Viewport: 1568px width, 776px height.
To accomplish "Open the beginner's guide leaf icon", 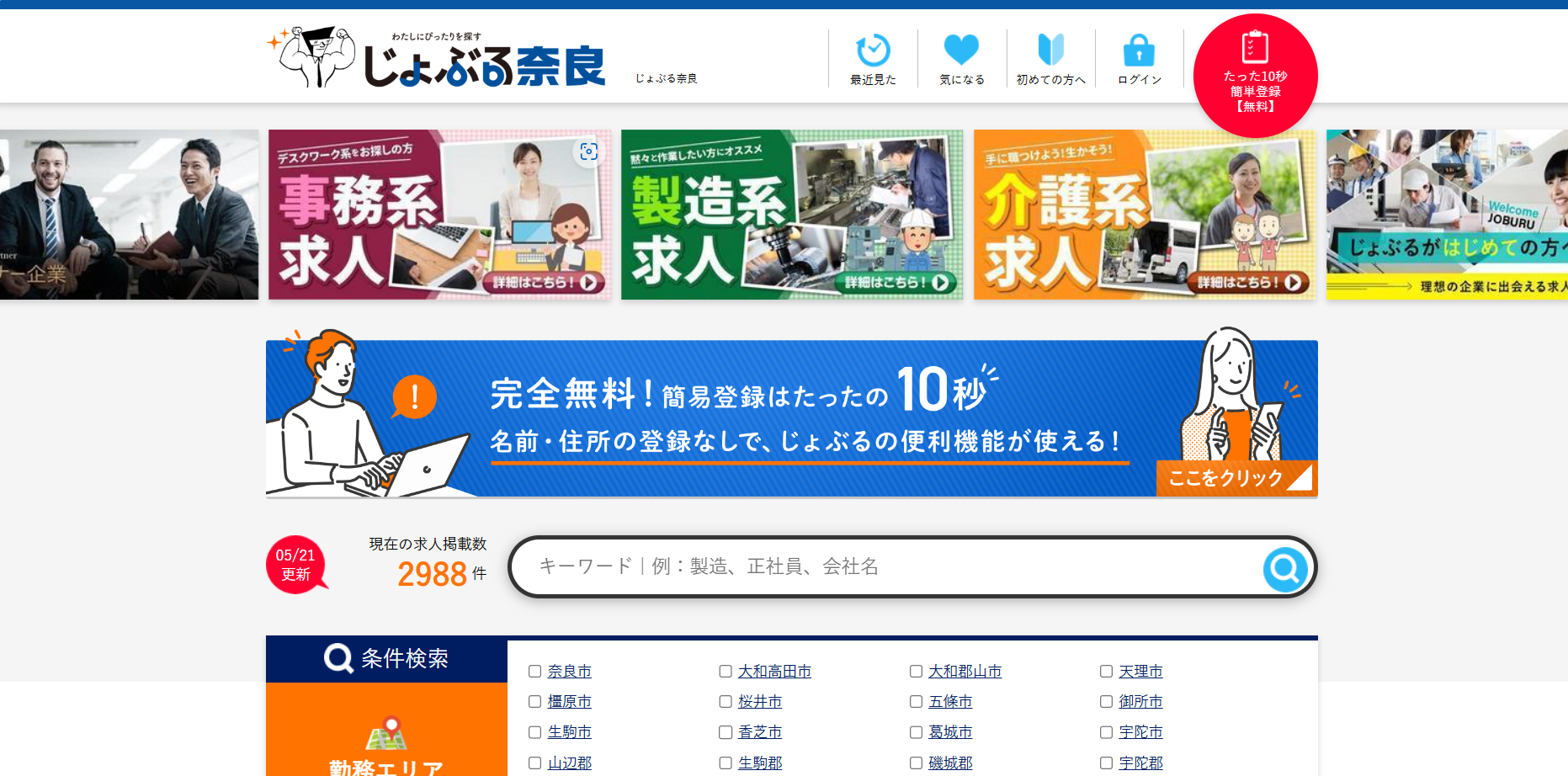I will pyautogui.click(x=1050, y=50).
